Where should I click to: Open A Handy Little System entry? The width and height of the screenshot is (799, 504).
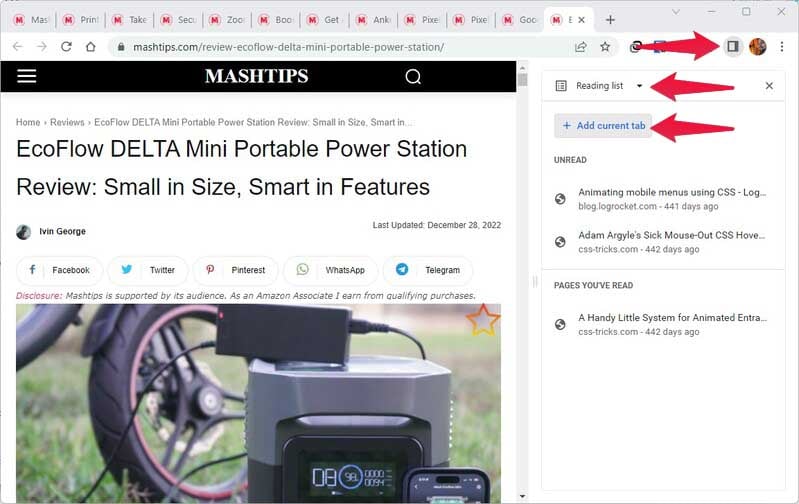[x=663, y=324]
